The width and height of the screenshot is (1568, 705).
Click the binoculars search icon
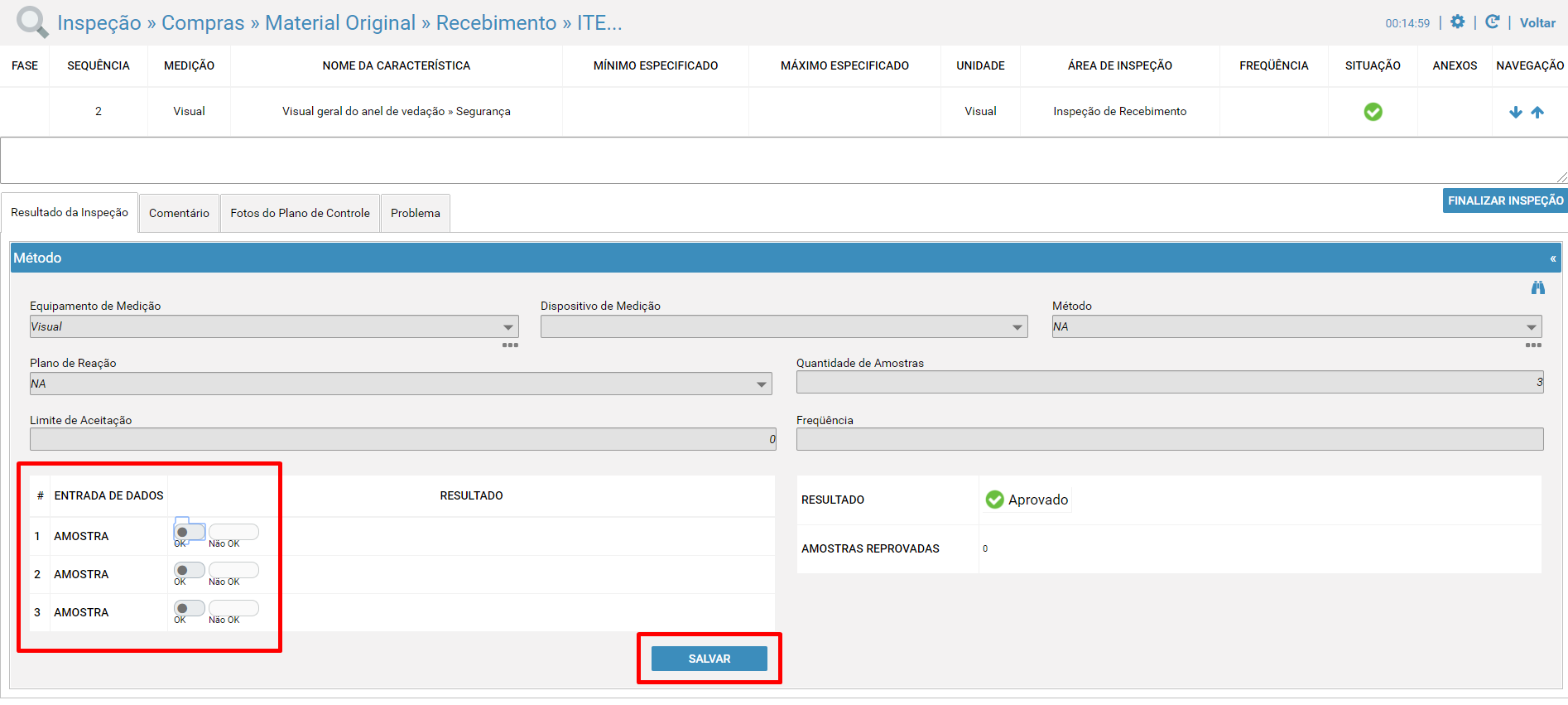tap(1537, 287)
